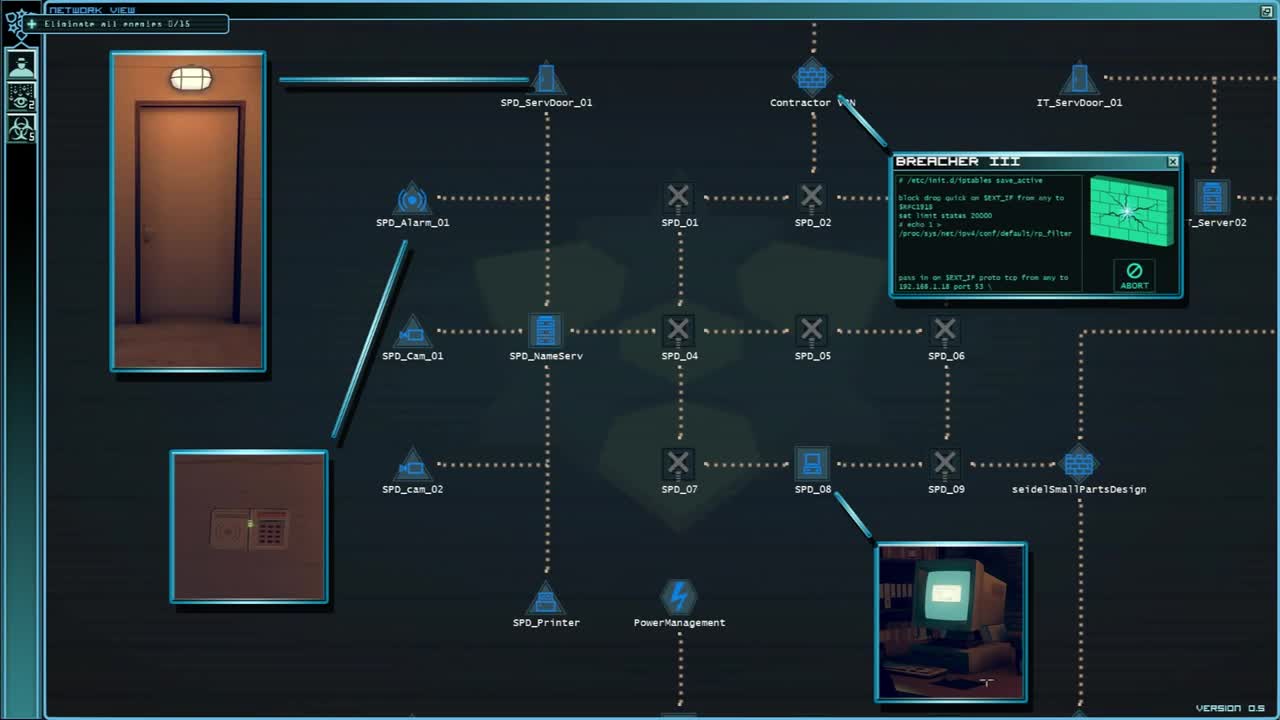Image resolution: width=1280 pixels, height=720 pixels.
Task: Open the SPD_08 computer node
Action: [x=812, y=463]
